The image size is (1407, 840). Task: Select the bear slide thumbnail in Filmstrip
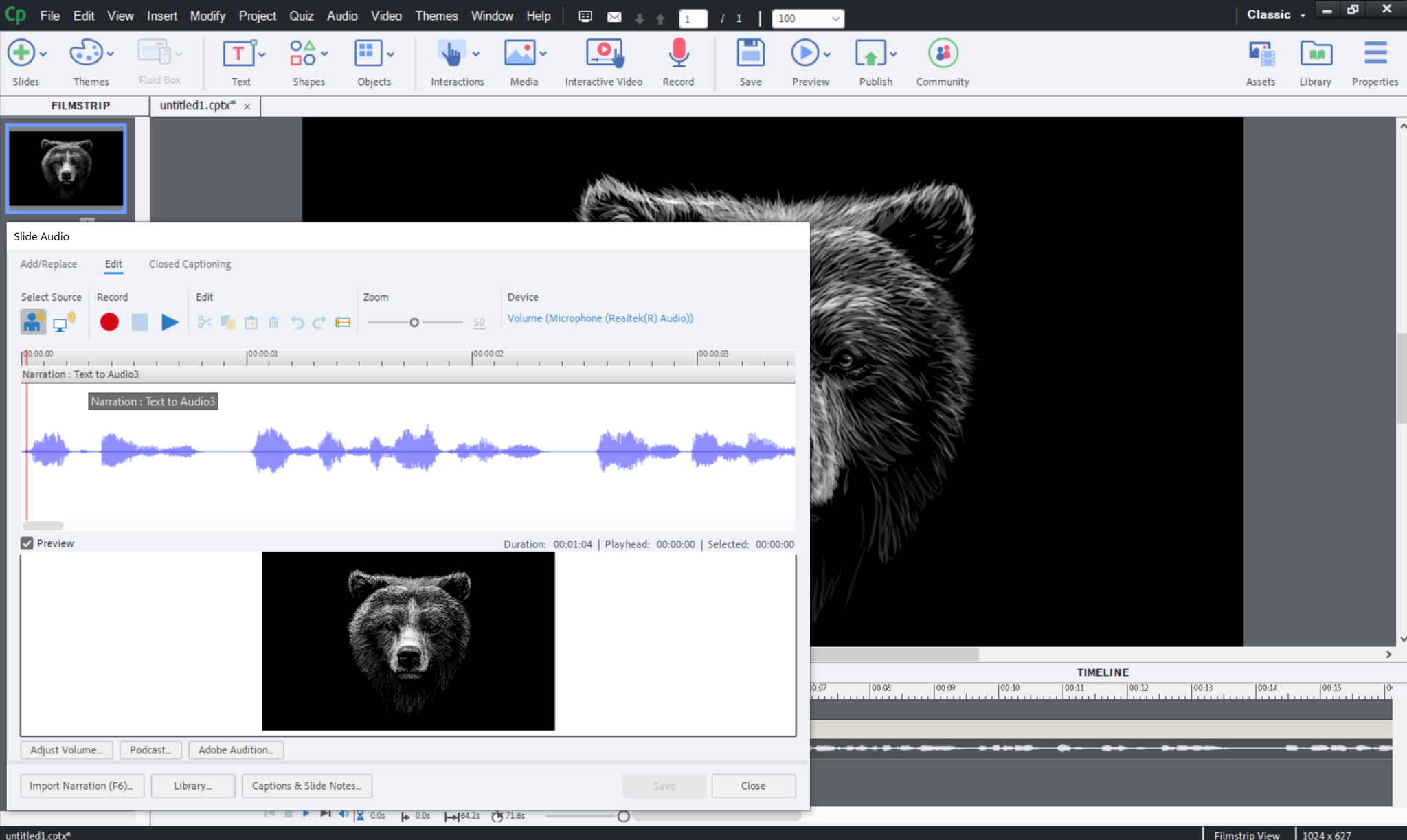(x=66, y=168)
